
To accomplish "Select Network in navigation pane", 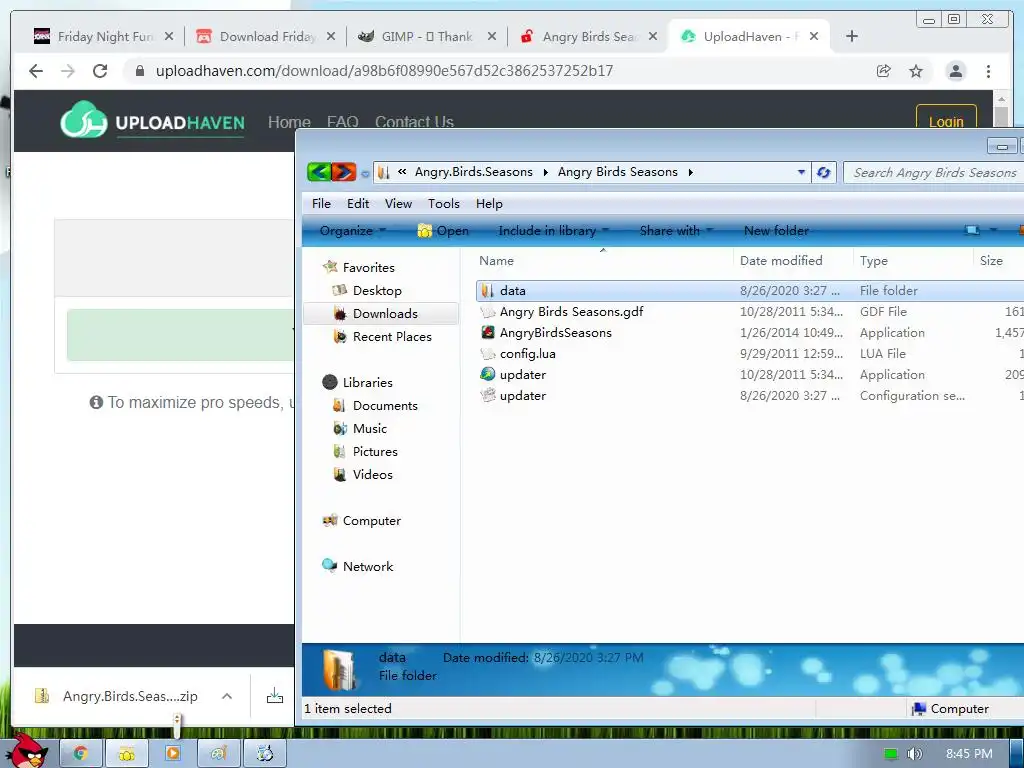I will click(x=368, y=567).
